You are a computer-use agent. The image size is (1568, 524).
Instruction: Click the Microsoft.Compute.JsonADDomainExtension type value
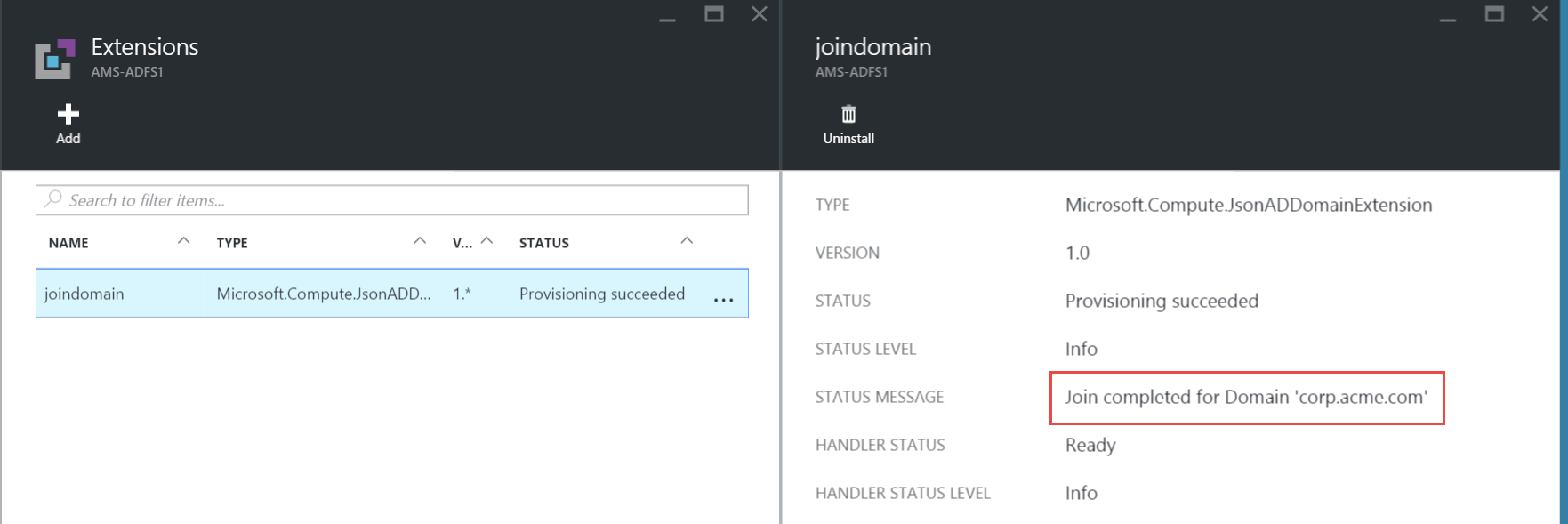point(1248,206)
